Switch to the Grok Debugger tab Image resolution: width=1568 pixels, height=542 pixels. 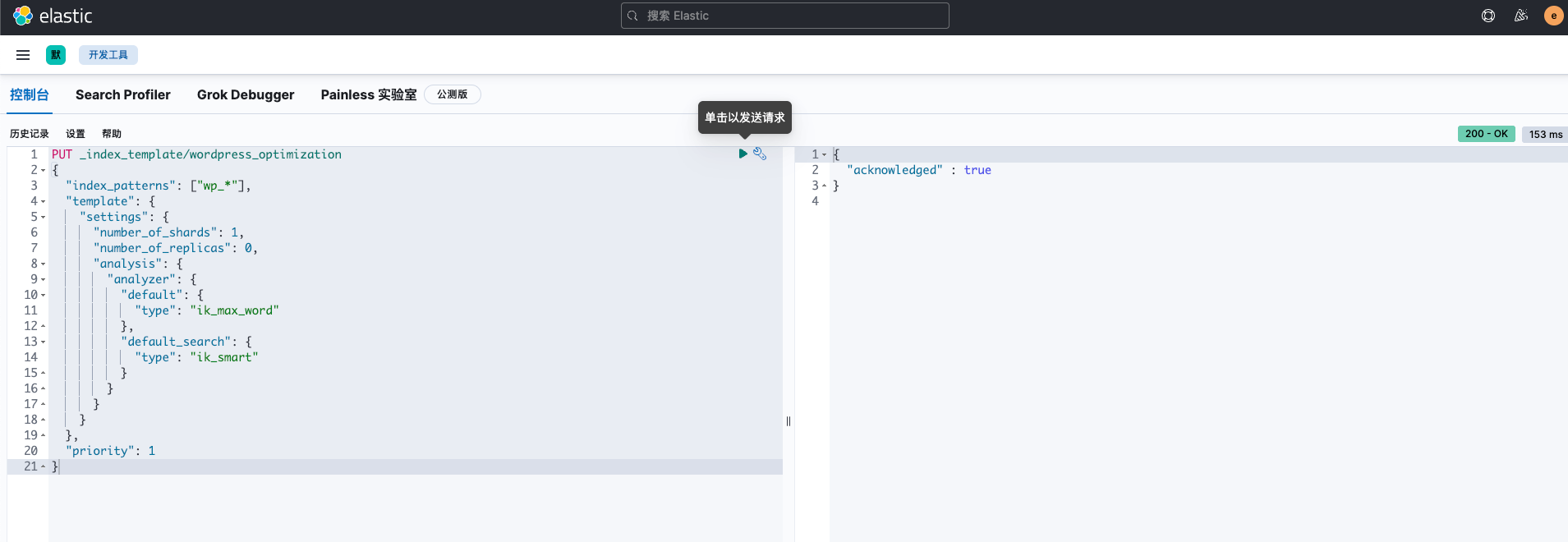point(246,94)
